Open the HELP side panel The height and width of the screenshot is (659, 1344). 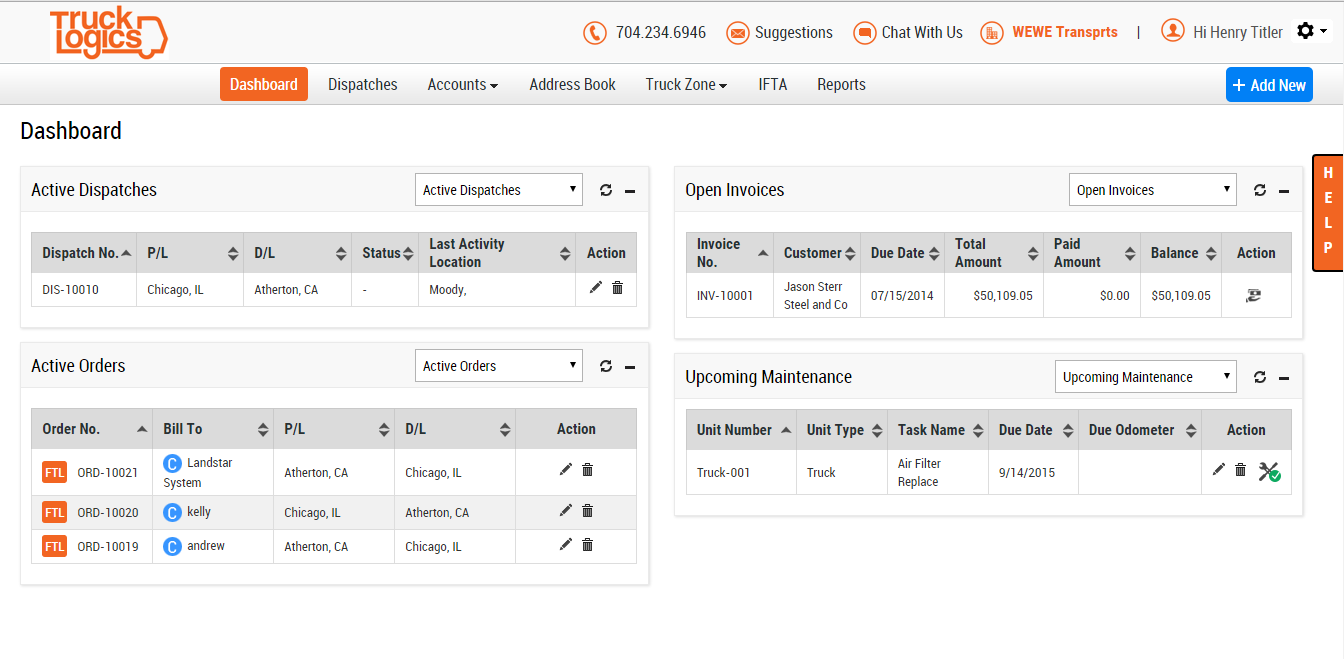(x=1328, y=213)
